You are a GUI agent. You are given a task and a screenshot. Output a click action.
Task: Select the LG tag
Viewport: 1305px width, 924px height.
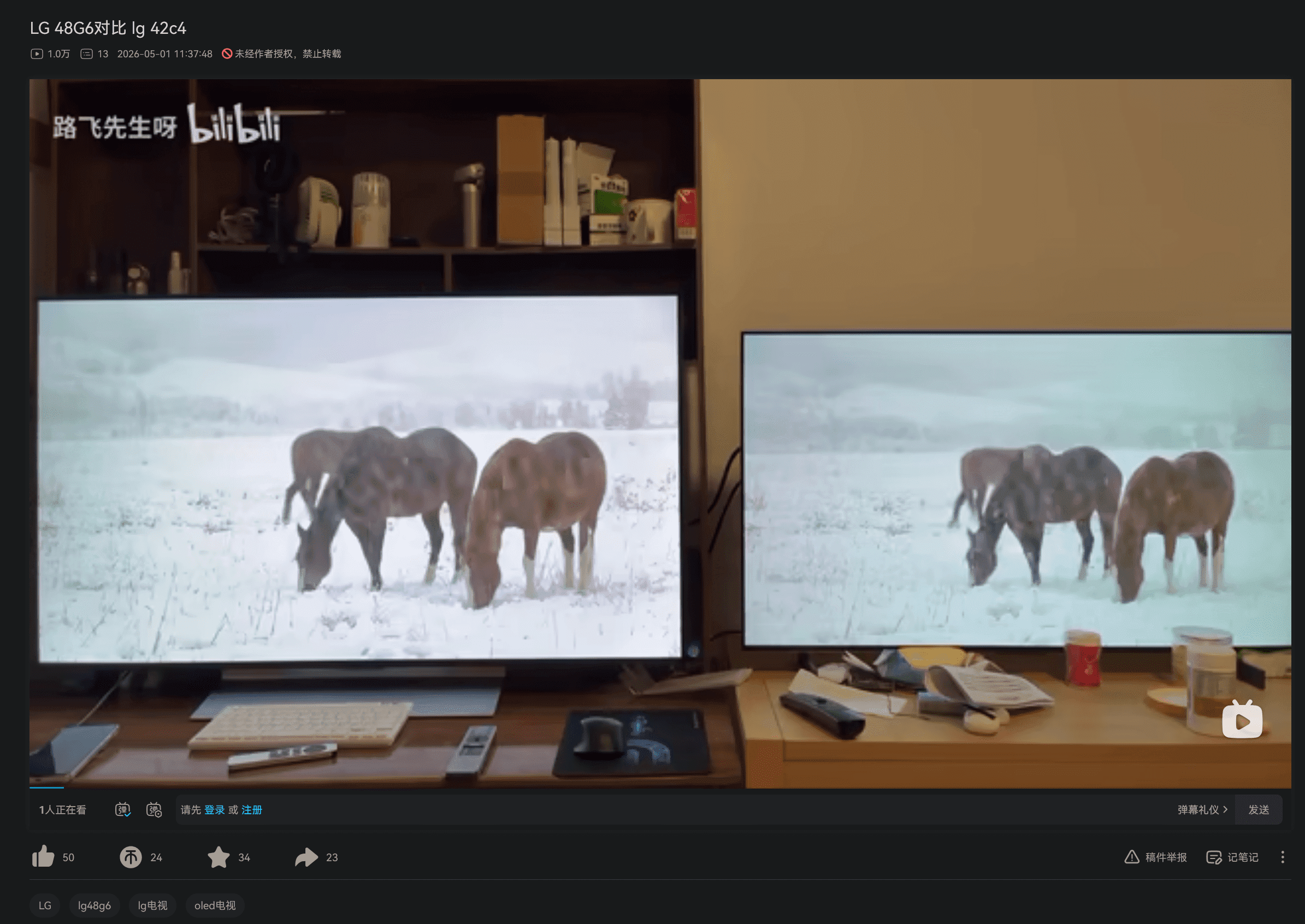point(45,905)
